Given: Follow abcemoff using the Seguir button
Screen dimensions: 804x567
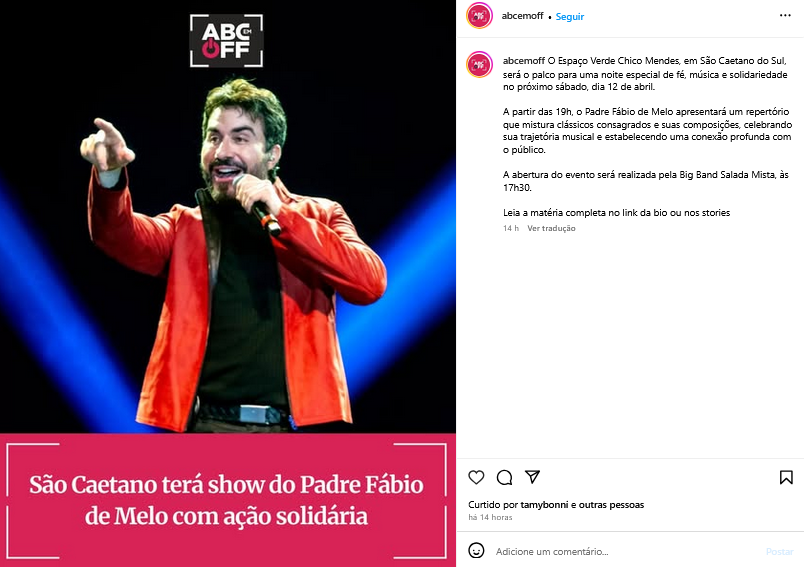Looking at the screenshot, I should 570,16.
